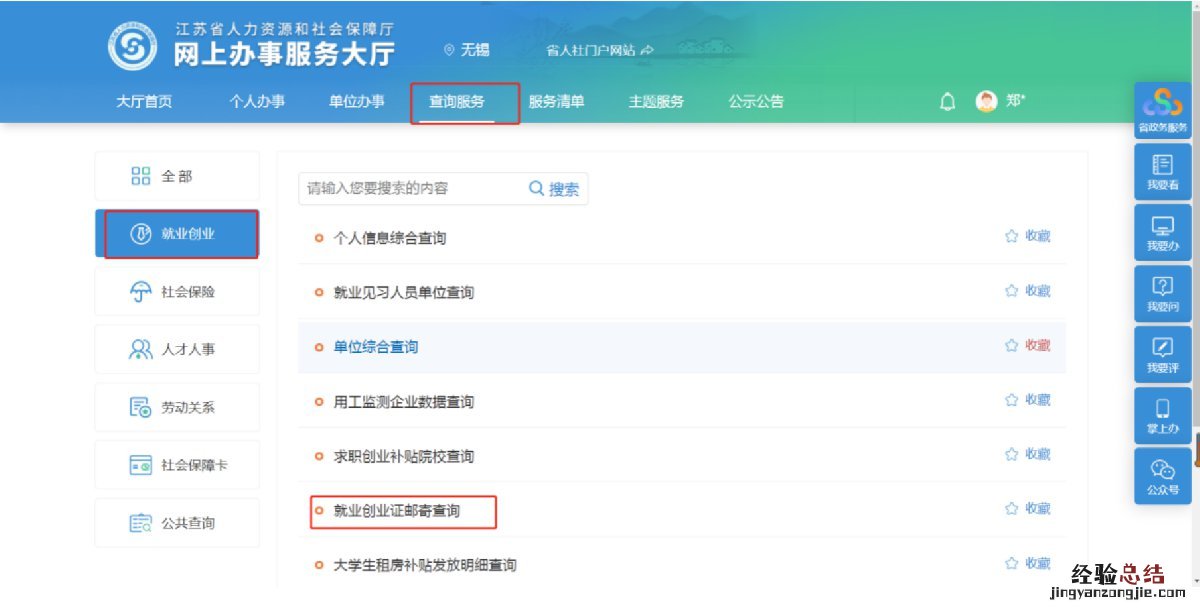Image resolution: width=1200 pixels, height=611 pixels.
Task: Click the 我要办 sidebar icon
Action: pos(1162,233)
